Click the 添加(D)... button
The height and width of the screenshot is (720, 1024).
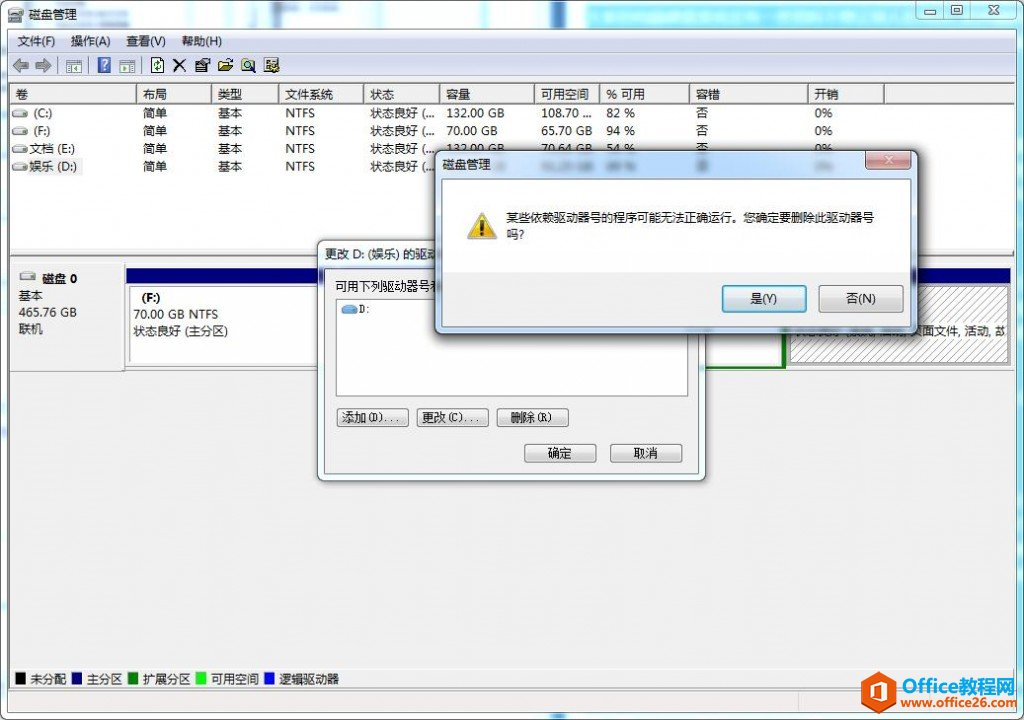tap(372, 417)
